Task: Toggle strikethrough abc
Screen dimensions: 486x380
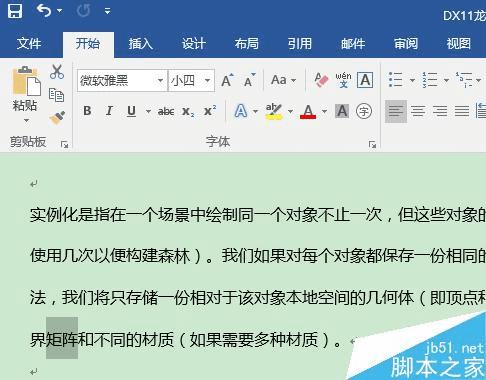Action: [x=166, y=111]
